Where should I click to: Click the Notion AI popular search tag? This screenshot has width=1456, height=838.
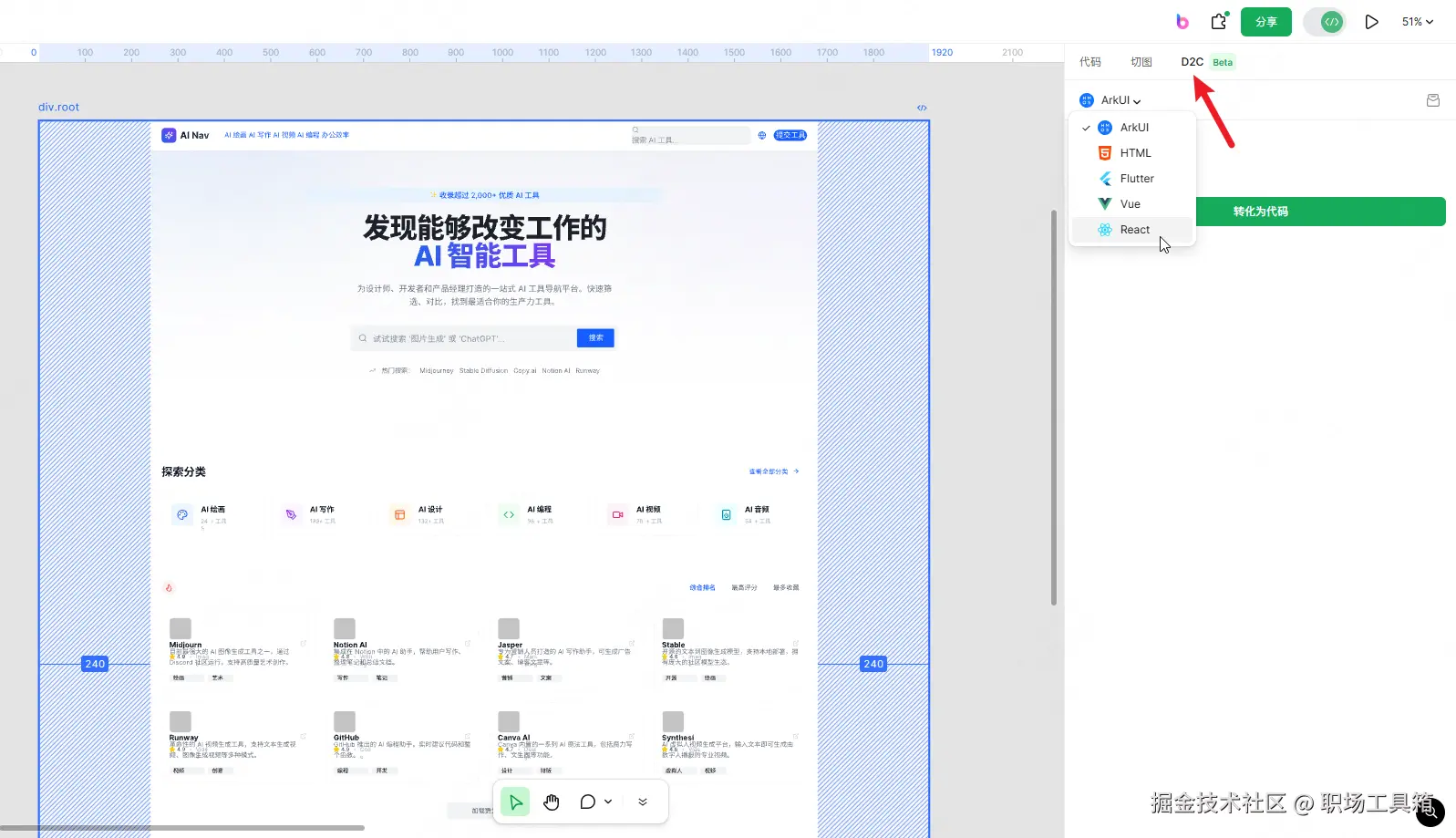click(556, 371)
